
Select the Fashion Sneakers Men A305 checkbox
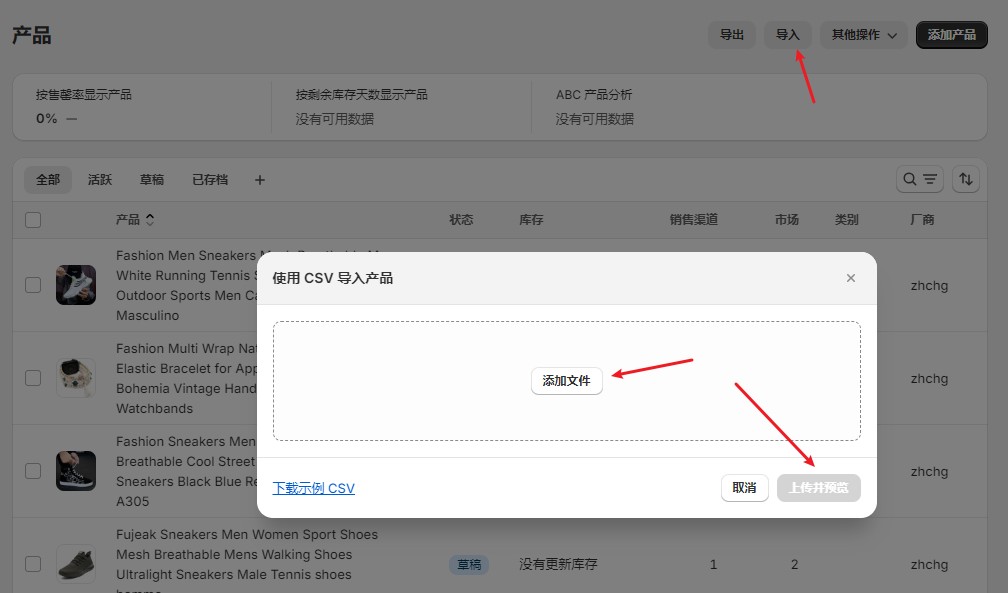pos(33,471)
